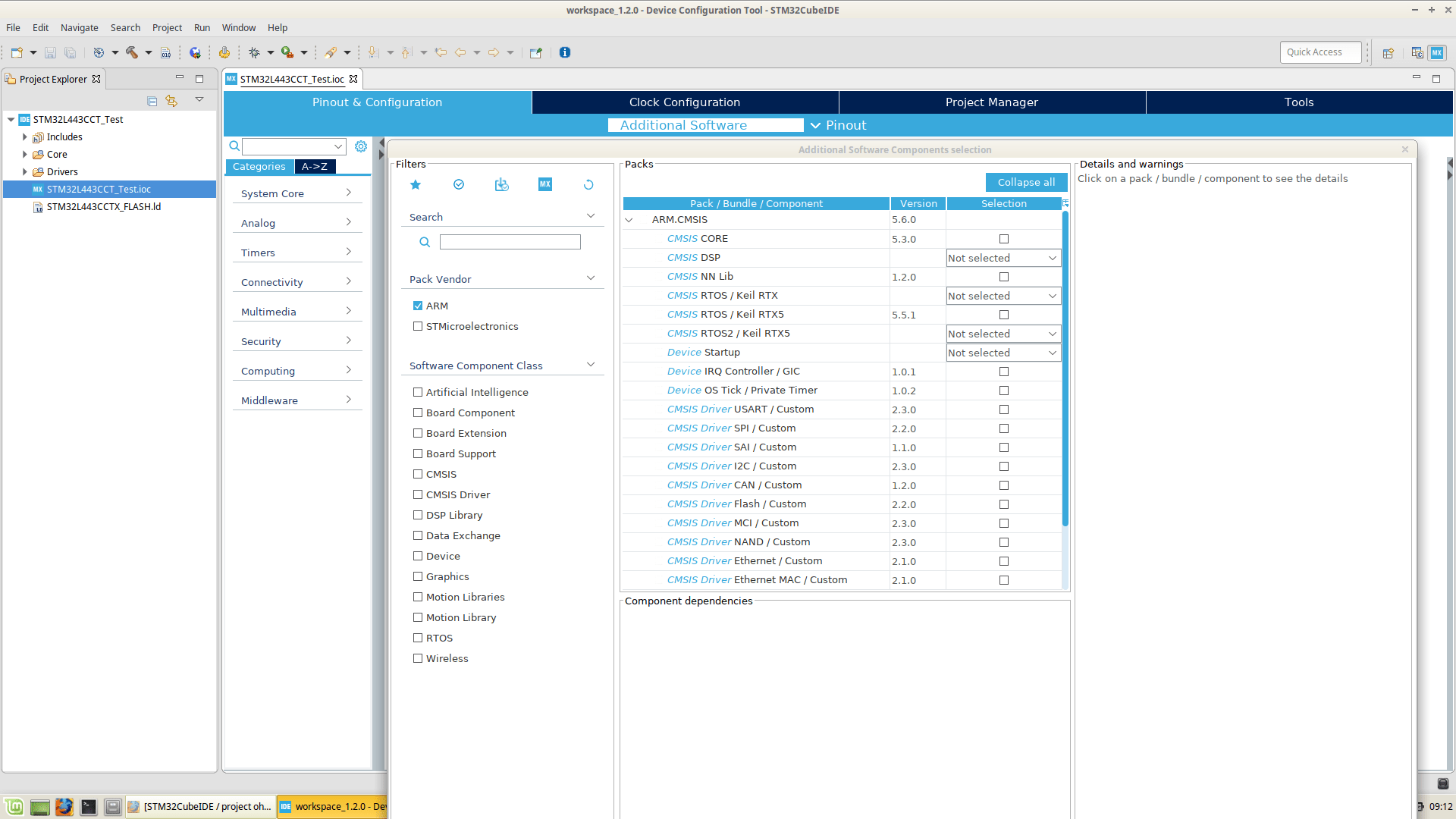Image resolution: width=1456 pixels, height=819 pixels.
Task: Tick the CMSIS NN Lib selection checkbox
Action: click(1004, 277)
